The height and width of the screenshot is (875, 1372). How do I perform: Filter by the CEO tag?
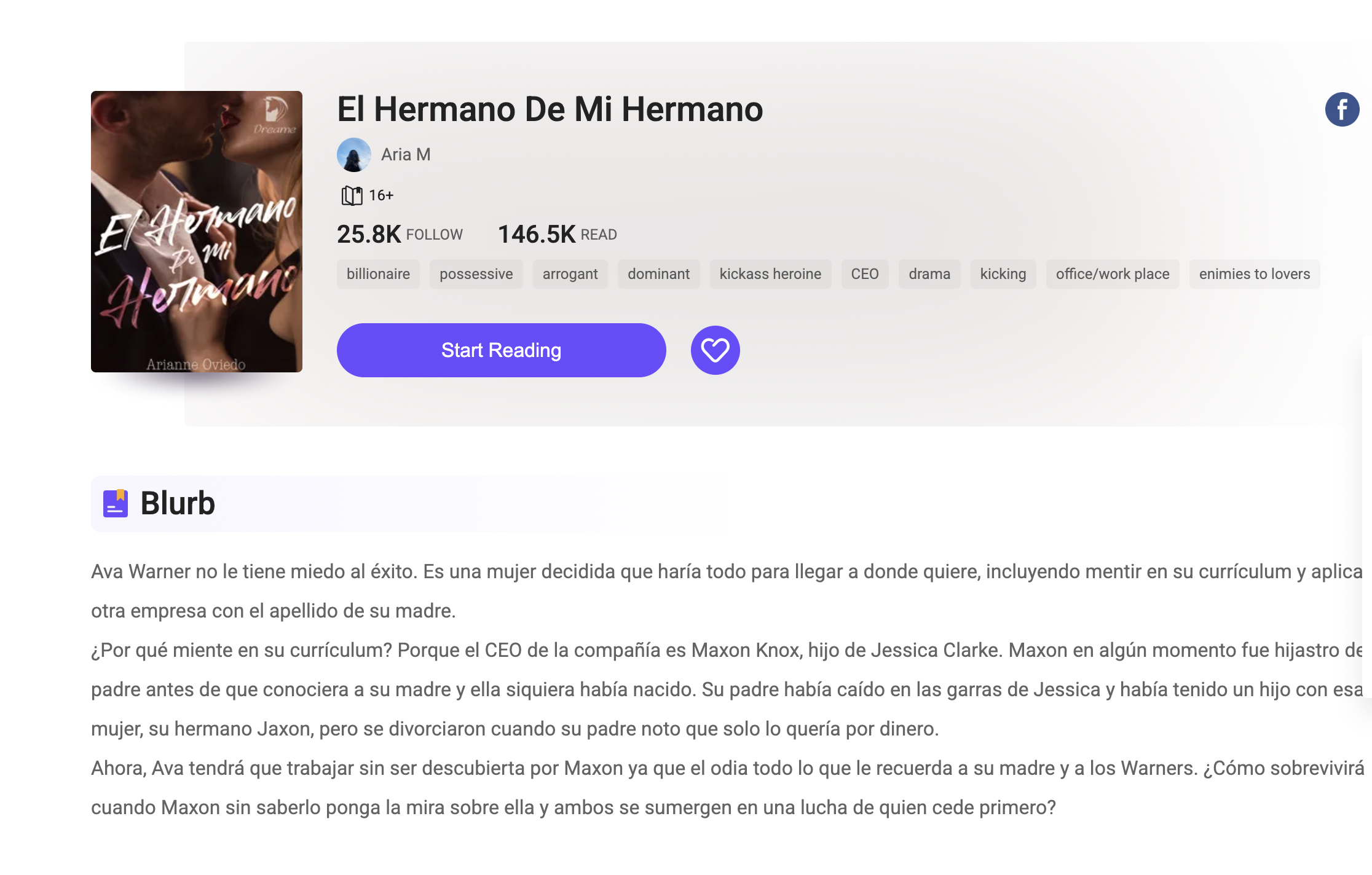tap(864, 274)
